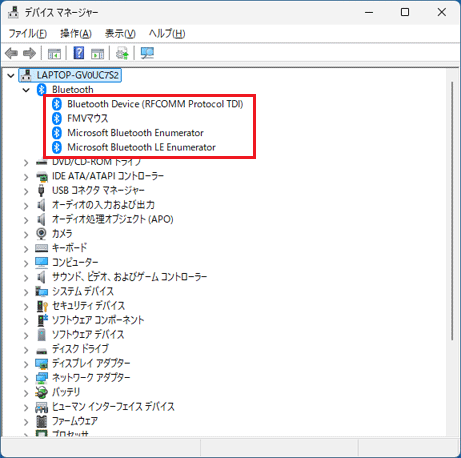The width and height of the screenshot is (461, 458).
Task: Collapse the LAPTOP-GV0UC7S2 root node
Action: pyautogui.click(x=11, y=76)
